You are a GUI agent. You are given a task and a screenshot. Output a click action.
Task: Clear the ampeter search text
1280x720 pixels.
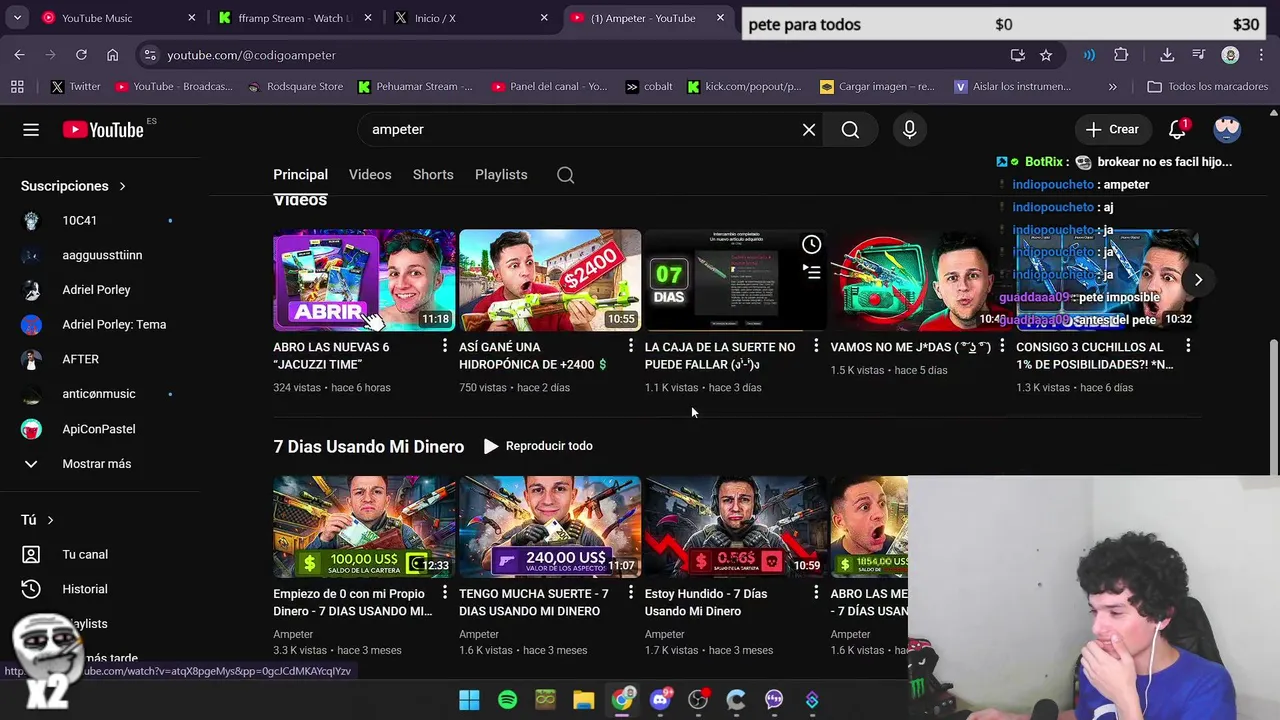tap(809, 129)
